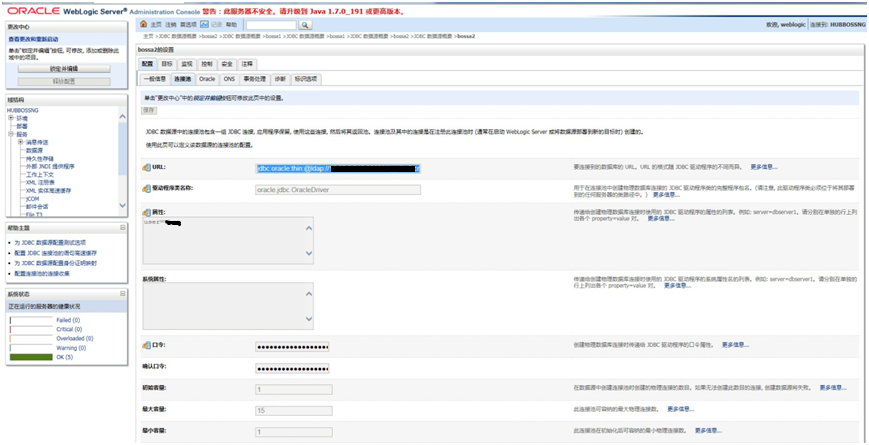
Task: Click the oracle.jdbc.OracleDriver field
Action: [338, 190]
